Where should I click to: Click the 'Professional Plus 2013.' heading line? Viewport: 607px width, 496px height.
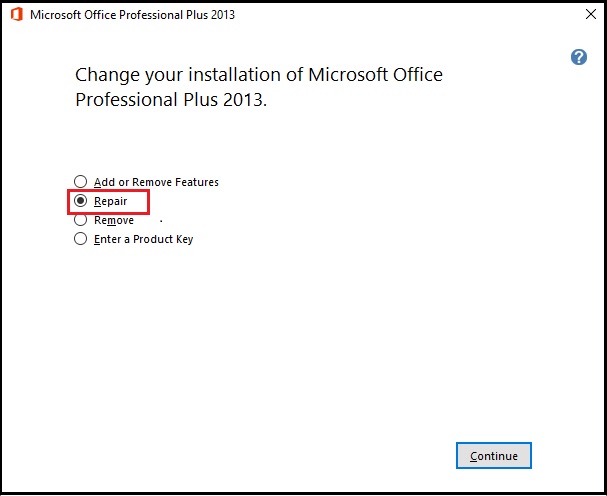click(x=171, y=100)
